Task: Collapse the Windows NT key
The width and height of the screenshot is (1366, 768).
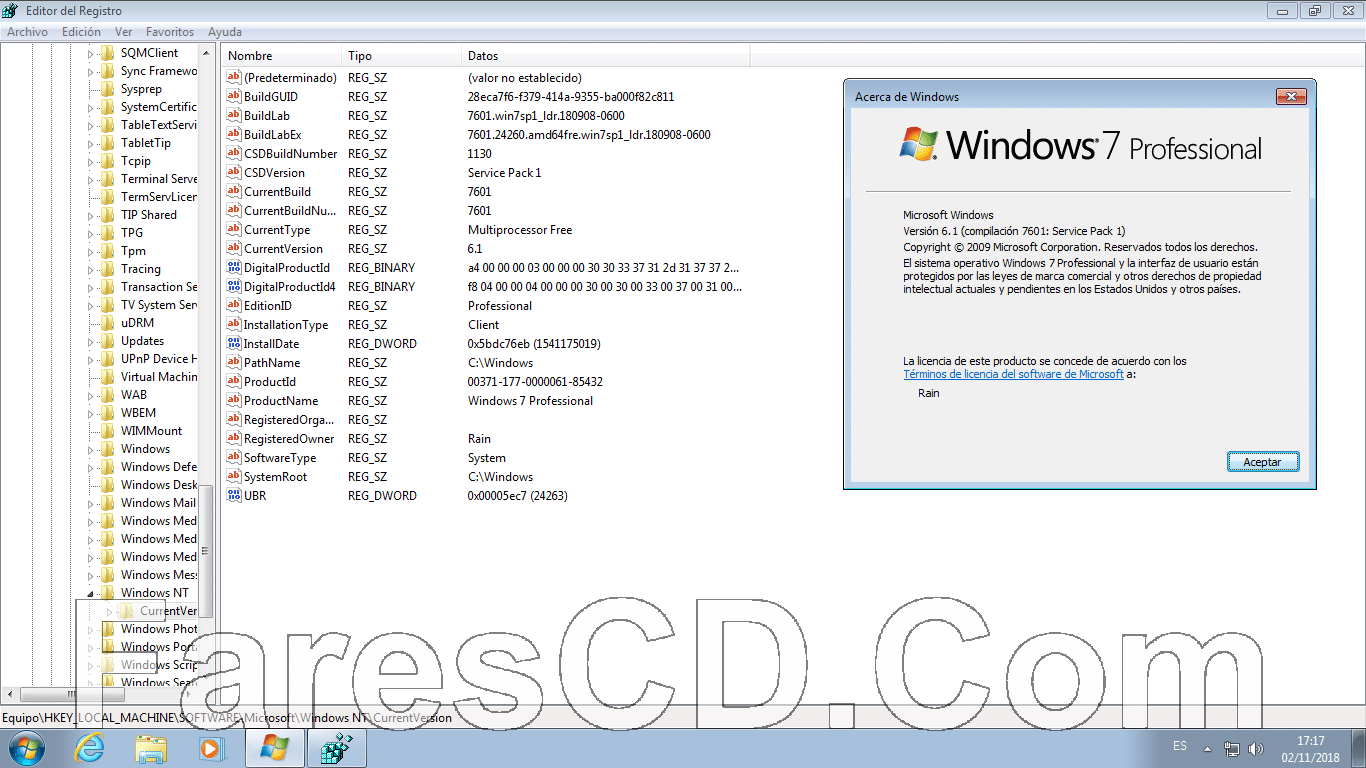Action: coord(90,593)
